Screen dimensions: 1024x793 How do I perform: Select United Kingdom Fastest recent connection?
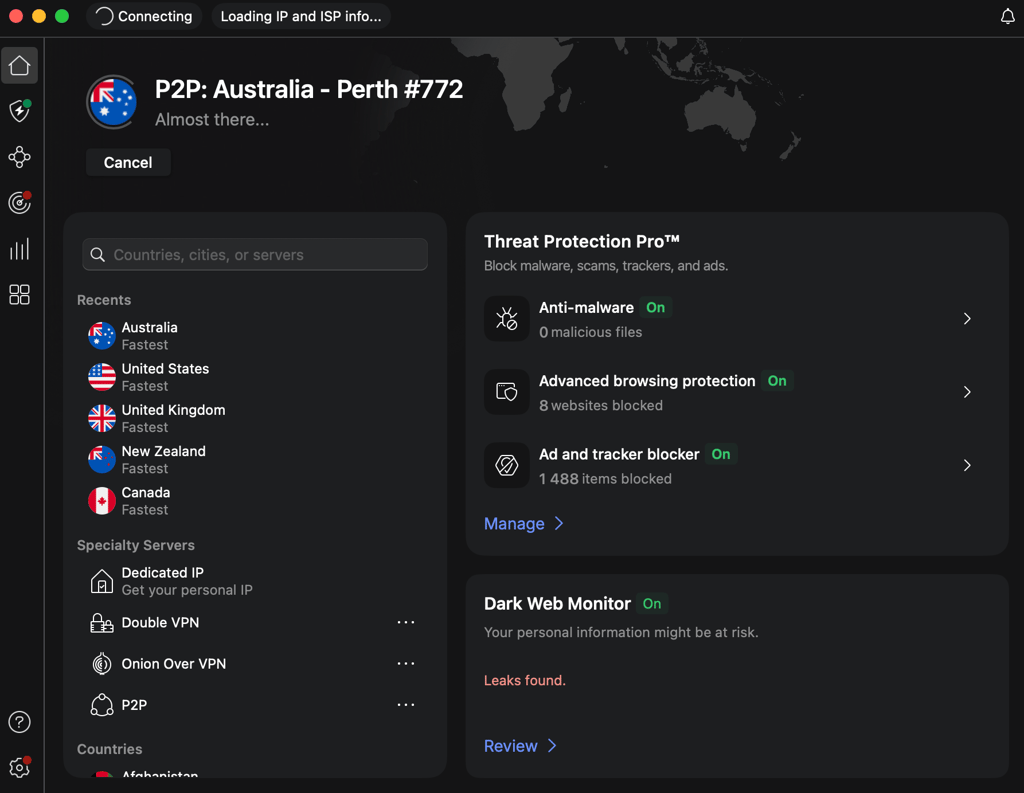(255, 418)
